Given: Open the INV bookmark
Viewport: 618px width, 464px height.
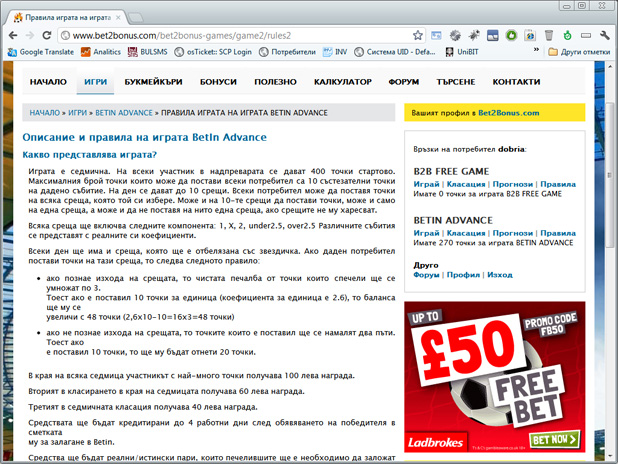Looking at the screenshot, I should [x=335, y=52].
